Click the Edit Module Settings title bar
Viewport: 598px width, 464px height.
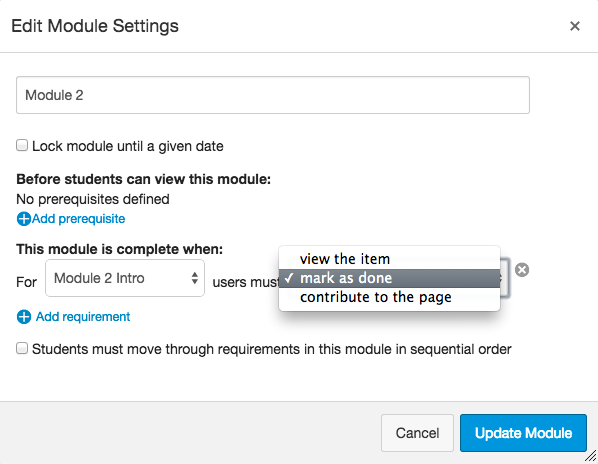(299, 26)
